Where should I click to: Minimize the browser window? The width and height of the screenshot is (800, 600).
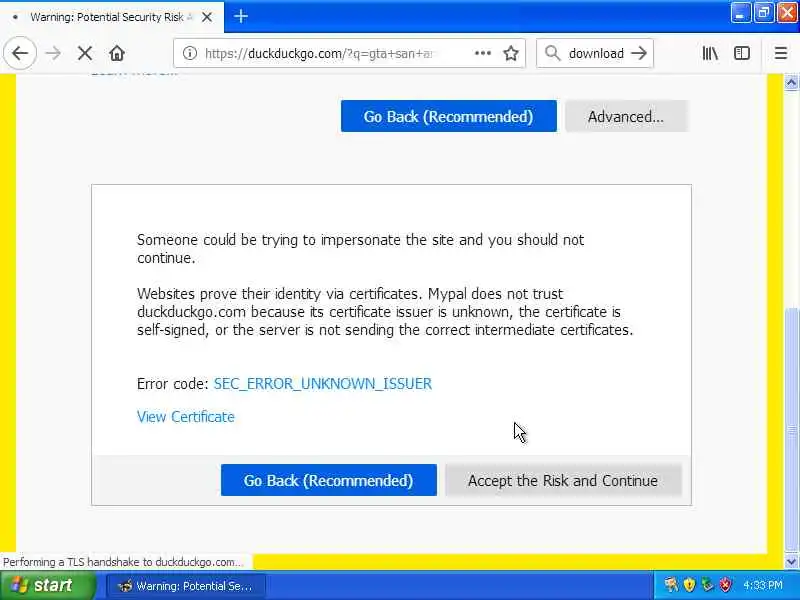tap(740, 12)
